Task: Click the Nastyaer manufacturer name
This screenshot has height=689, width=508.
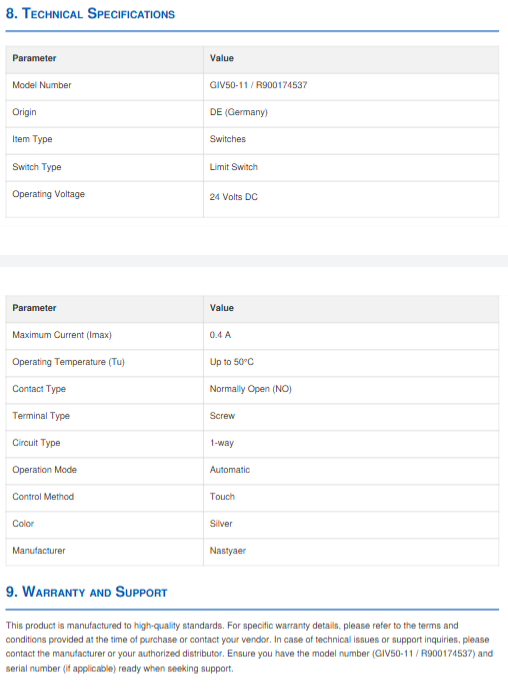Action: (228, 551)
